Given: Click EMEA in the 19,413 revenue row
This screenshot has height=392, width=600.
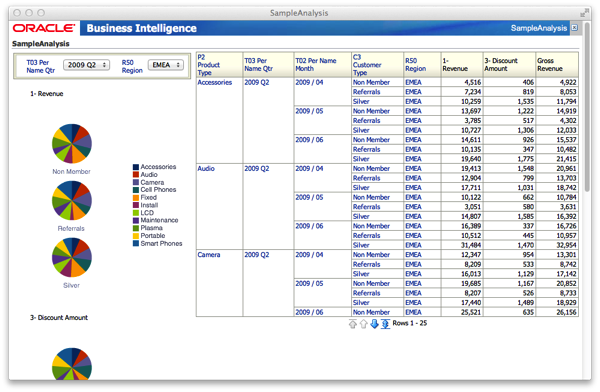Looking at the screenshot, I should (413, 168).
